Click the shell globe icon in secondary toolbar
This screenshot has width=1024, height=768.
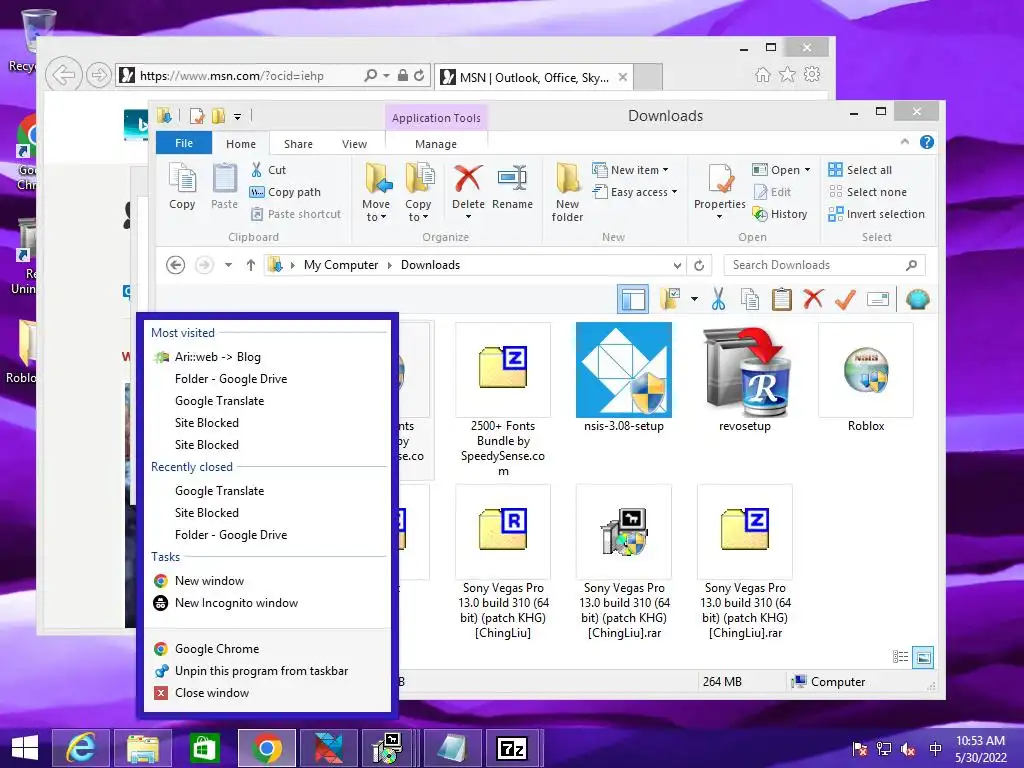(x=918, y=300)
